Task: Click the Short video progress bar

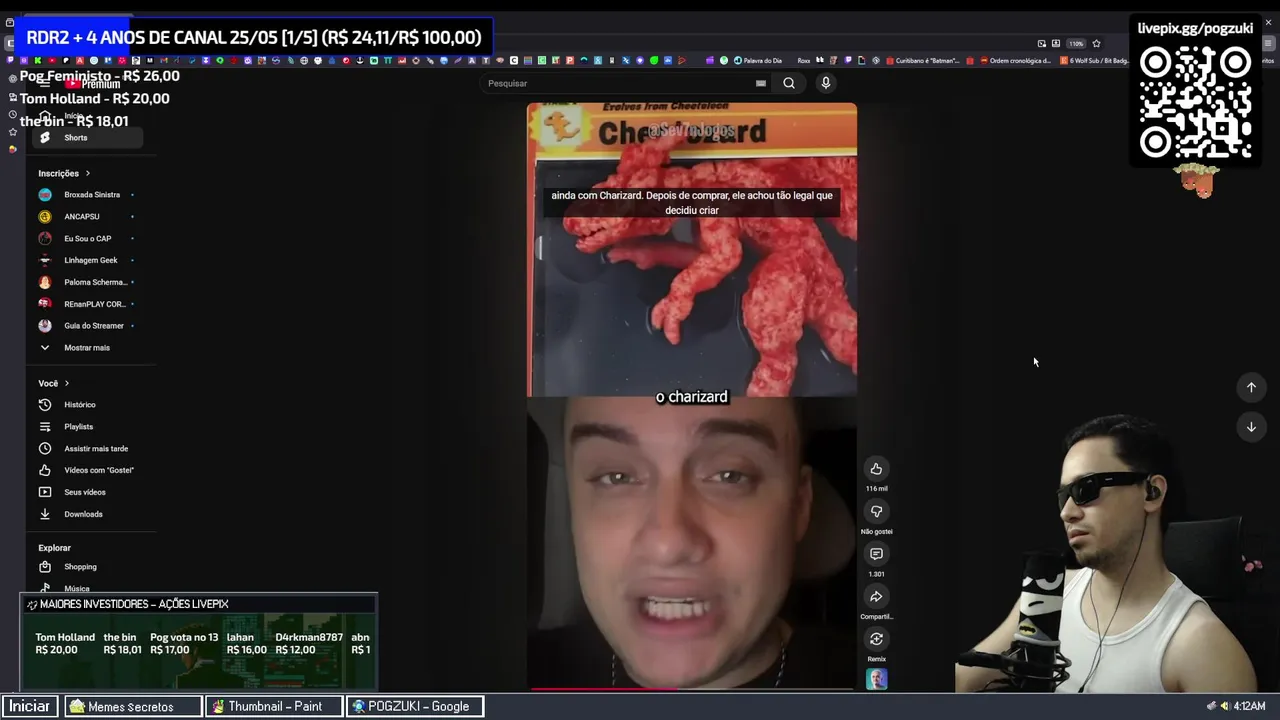Action: 692,689
